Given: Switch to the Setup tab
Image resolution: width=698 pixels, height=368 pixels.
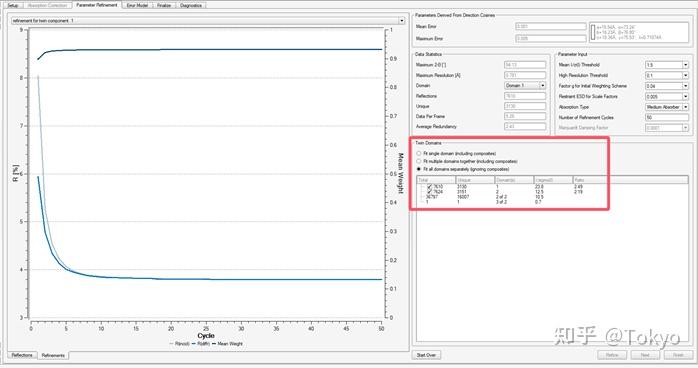Looking at the screenshot, I should (13, 5).
